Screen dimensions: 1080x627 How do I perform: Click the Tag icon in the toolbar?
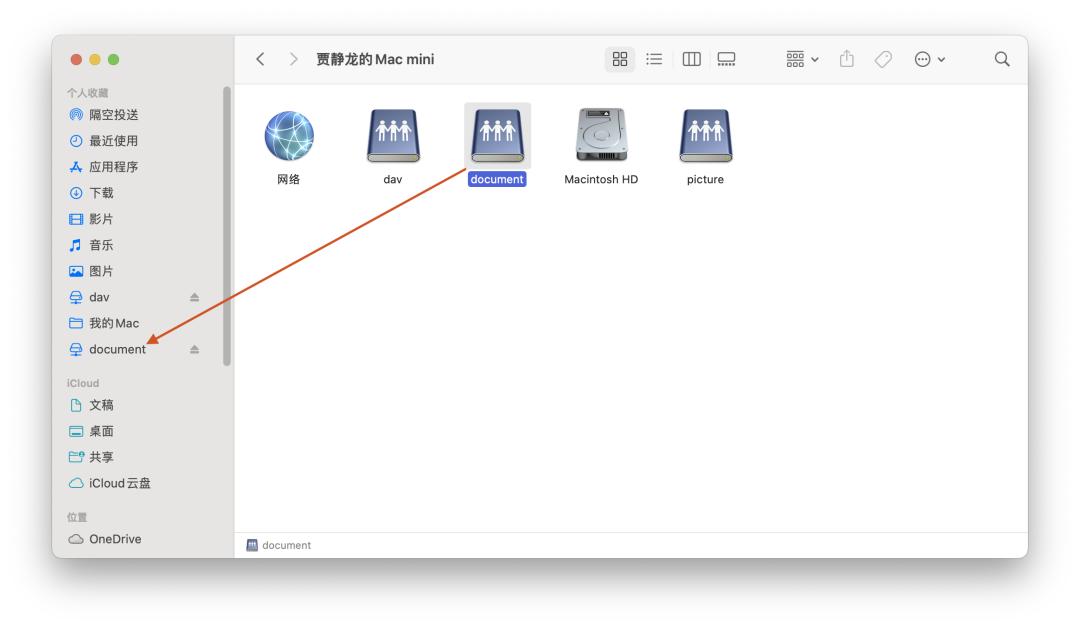[x=884, y=59]
